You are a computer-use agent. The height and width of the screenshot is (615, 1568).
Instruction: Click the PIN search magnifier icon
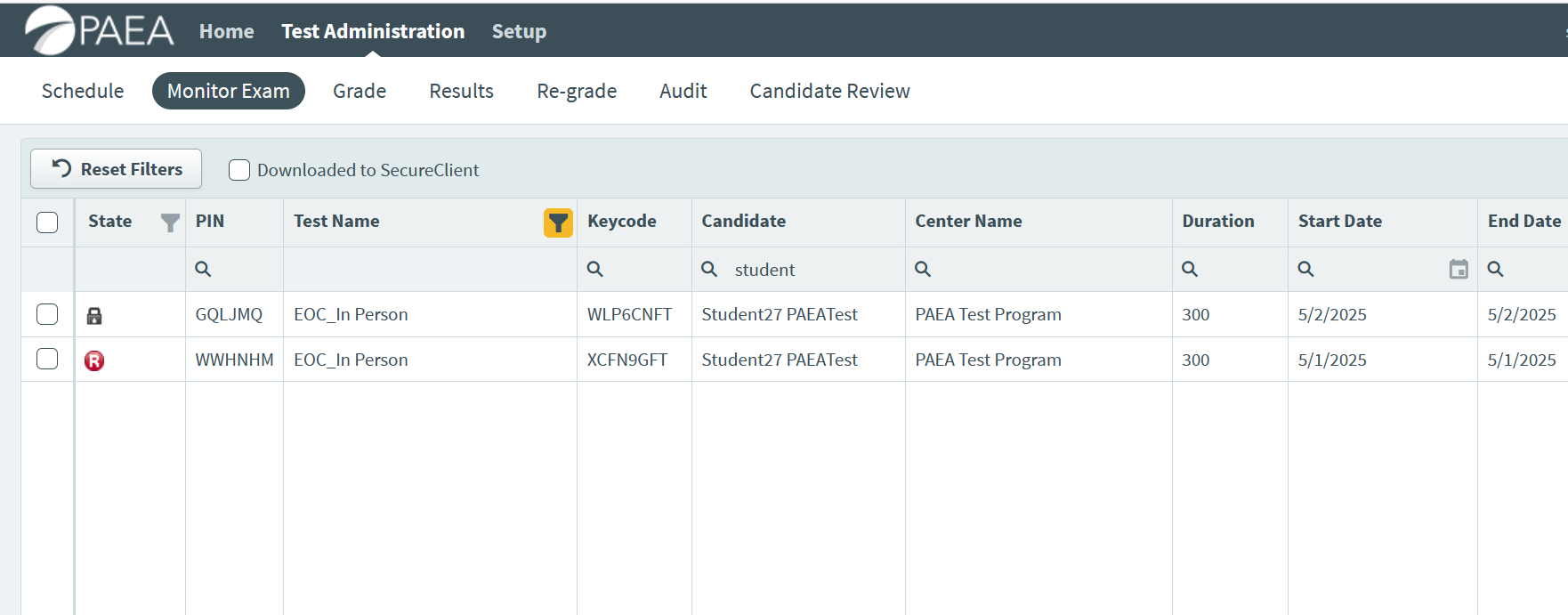203,269
